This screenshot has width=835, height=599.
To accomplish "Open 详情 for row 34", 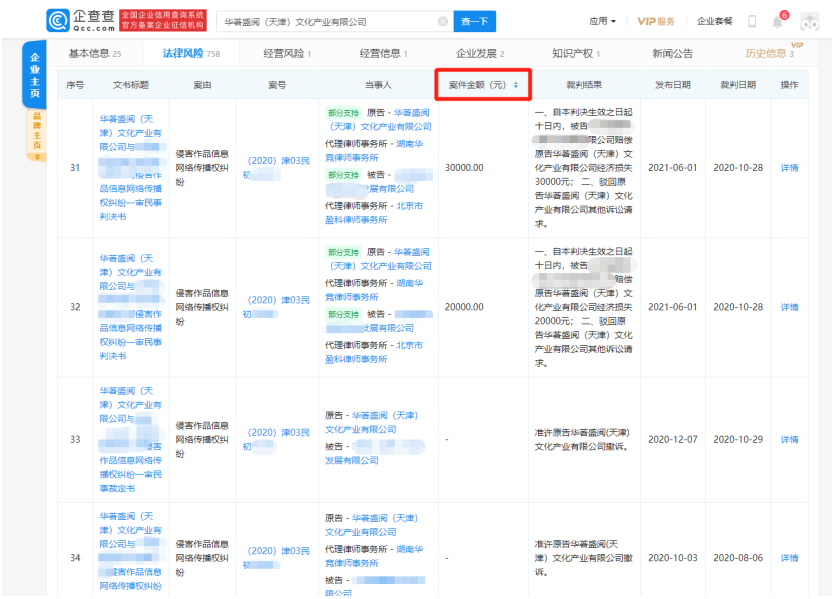I will click(789, 558).
